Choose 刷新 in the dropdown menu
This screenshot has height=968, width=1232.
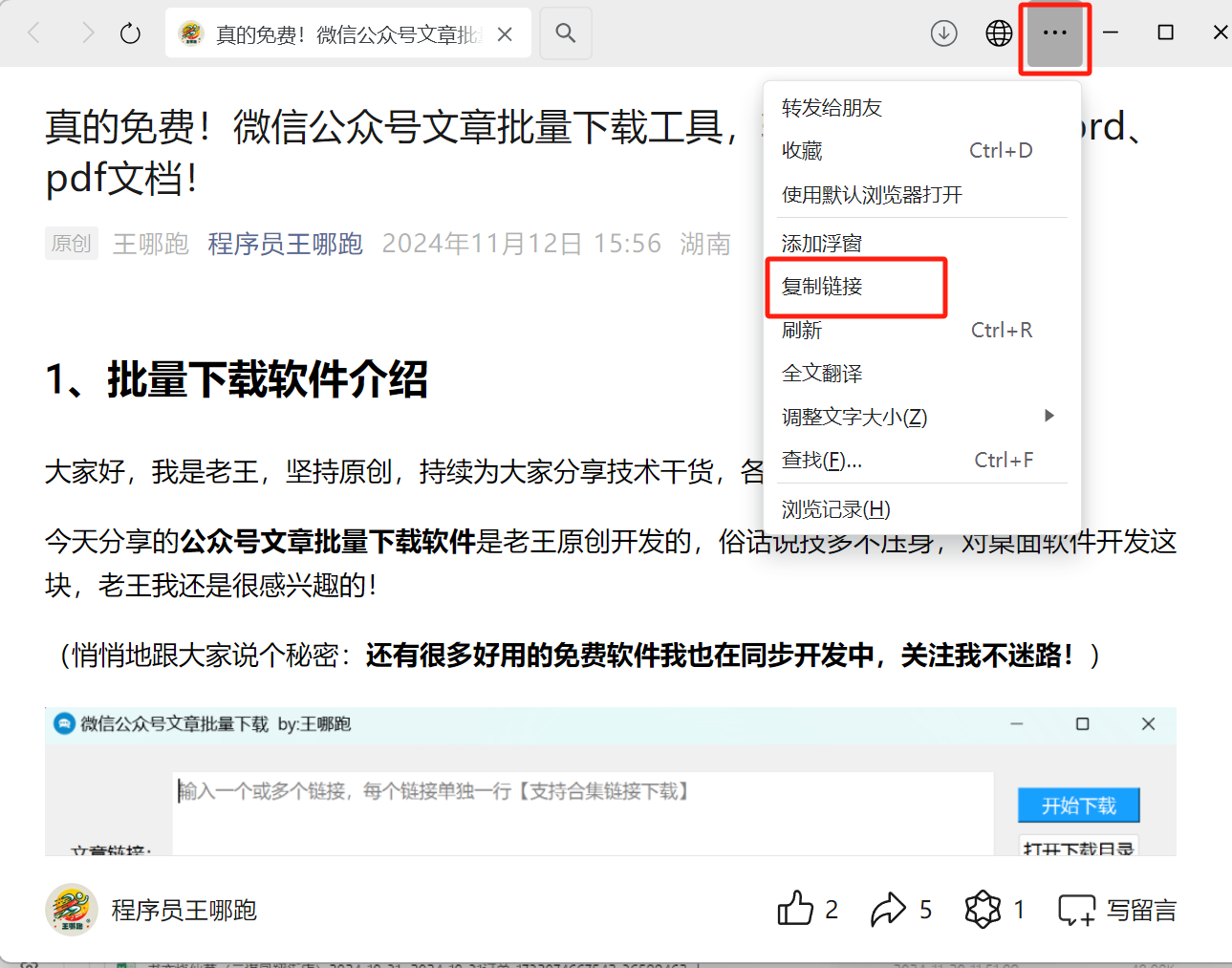[x=802, y=331]
